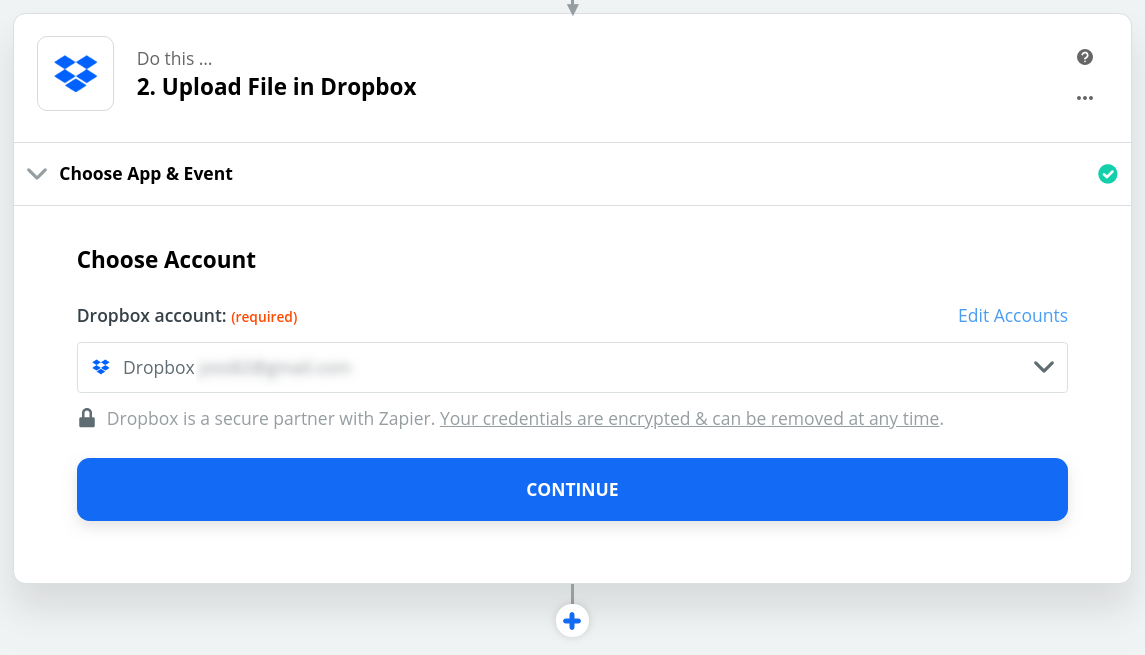
Task: Click the gray arrow above the step card
Action: pyautogui.click(x=572, y=7)
